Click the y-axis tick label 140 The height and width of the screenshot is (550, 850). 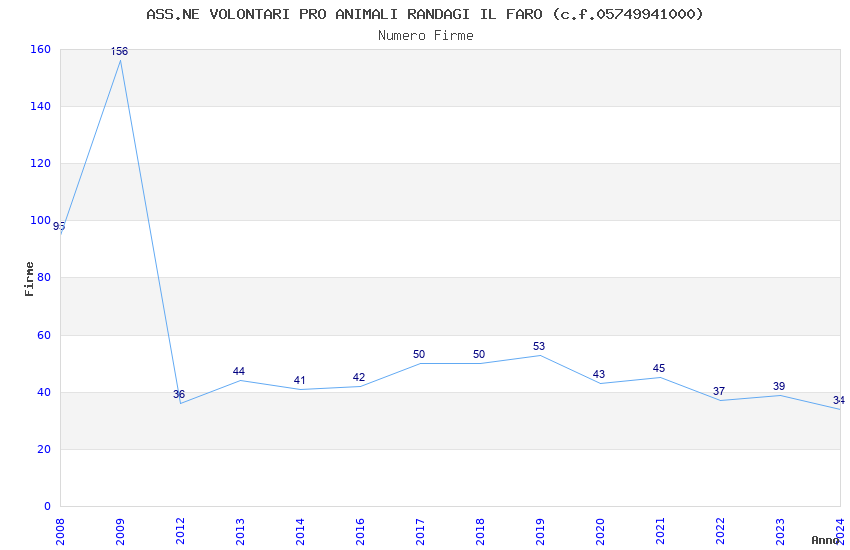41,106
